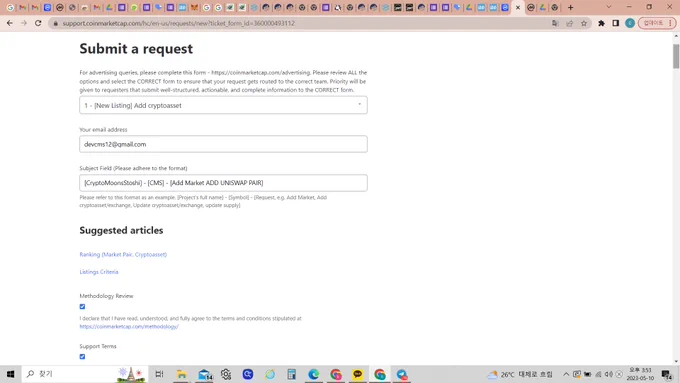Image resolution: width=680 pixels, height=383 pixels.
Task: Toggle the Support Terms checkbox
Action: click(x=82, y=356)
